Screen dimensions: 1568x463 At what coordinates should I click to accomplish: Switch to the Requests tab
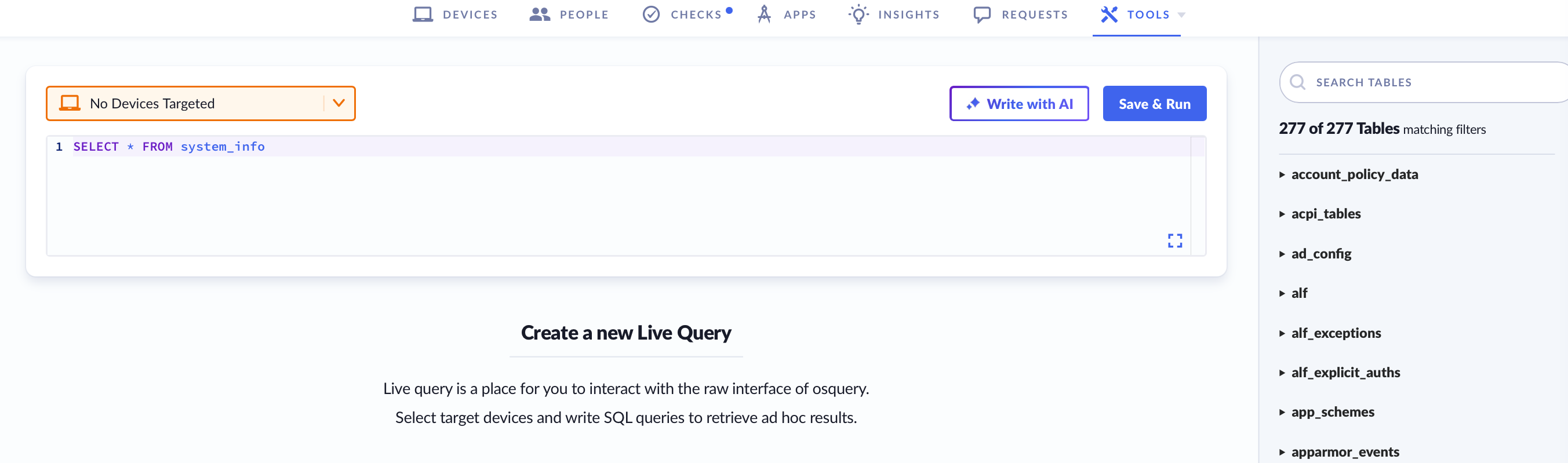click(x=1020, y=14)
